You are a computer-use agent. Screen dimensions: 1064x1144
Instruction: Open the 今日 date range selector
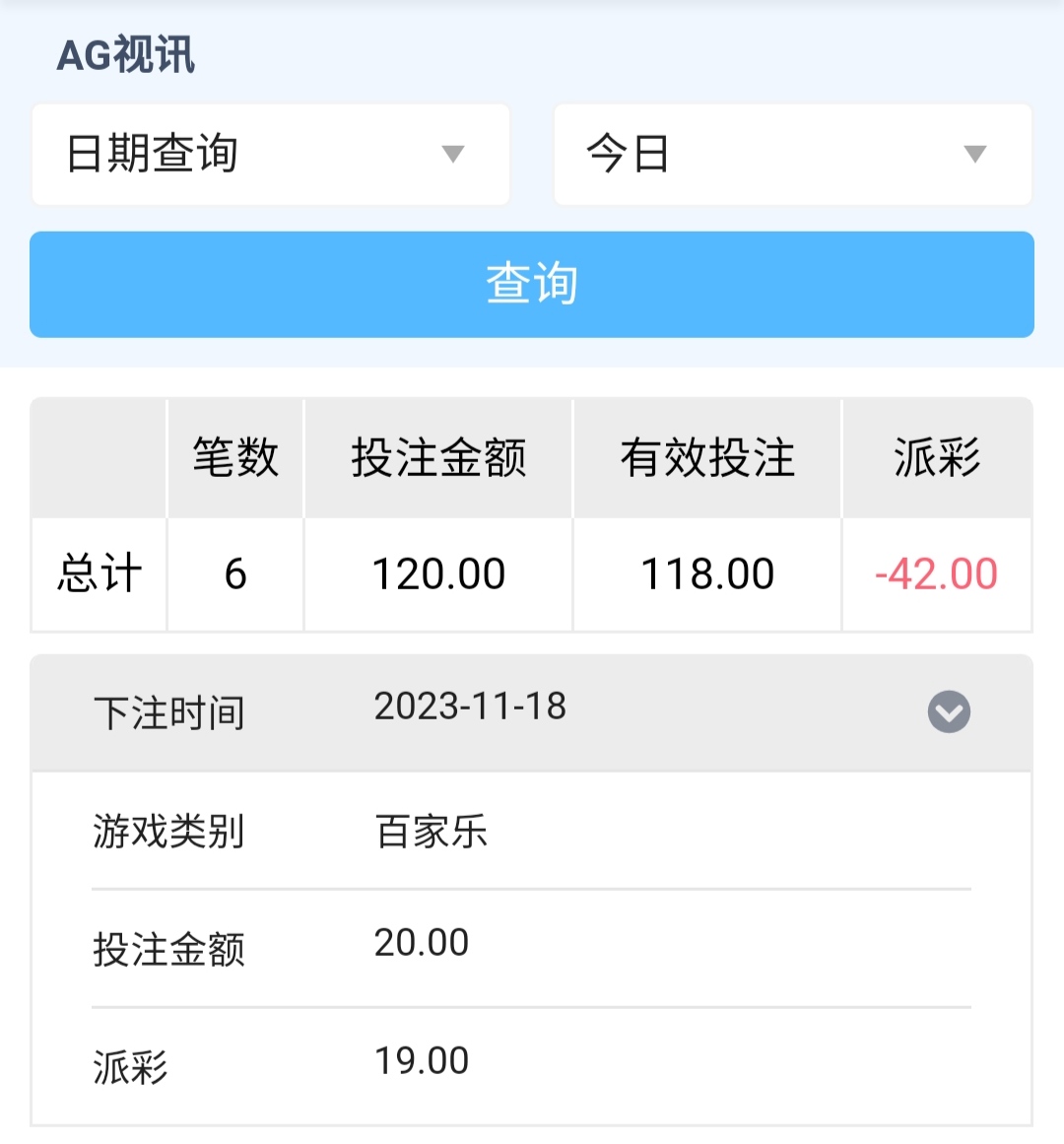(792, 155)
